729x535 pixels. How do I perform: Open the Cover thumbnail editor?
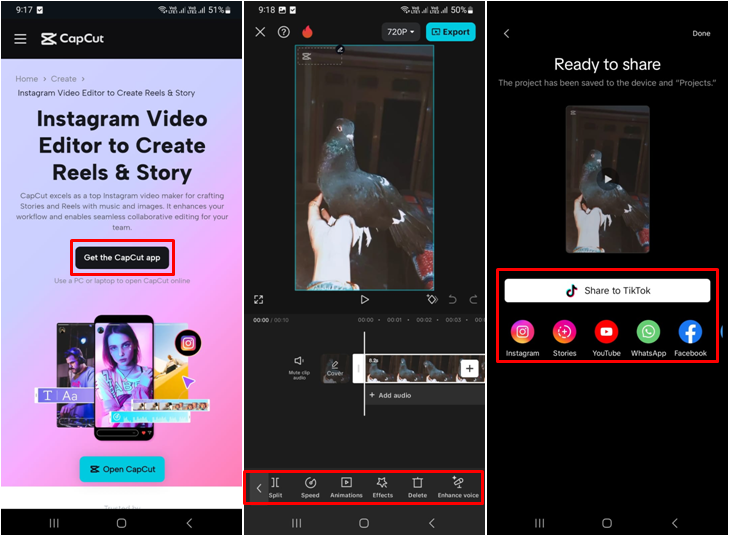click(x=335, y=369)
